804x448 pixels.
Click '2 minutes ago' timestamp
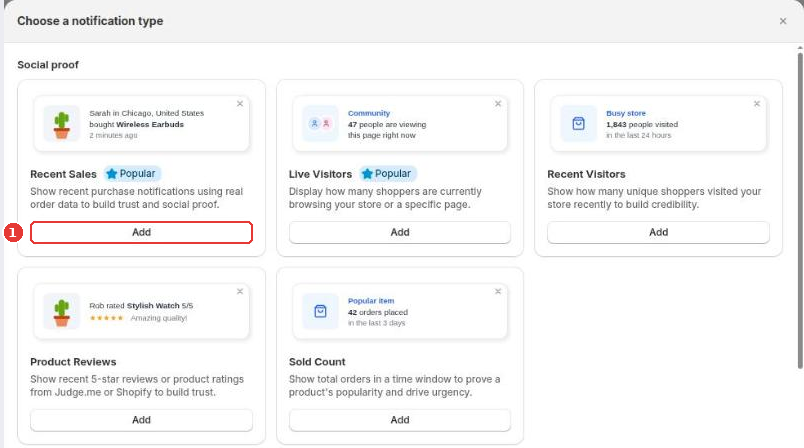pos(113,135)
